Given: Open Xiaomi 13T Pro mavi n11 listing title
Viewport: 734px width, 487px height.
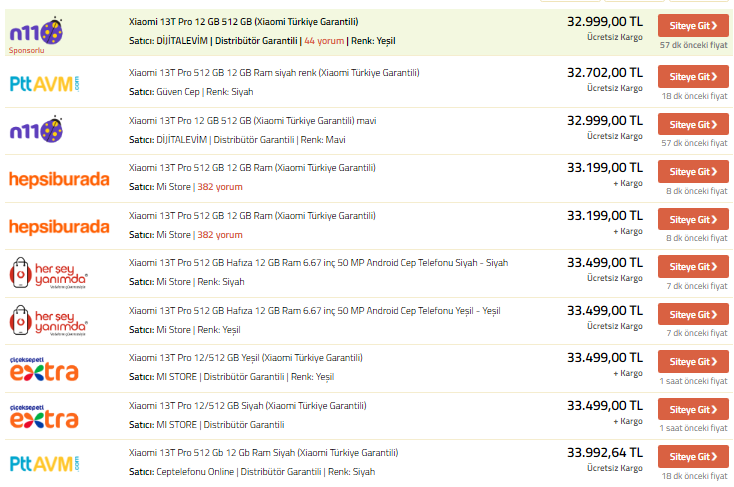Looking at the screenshot, I should coord(252,121).
